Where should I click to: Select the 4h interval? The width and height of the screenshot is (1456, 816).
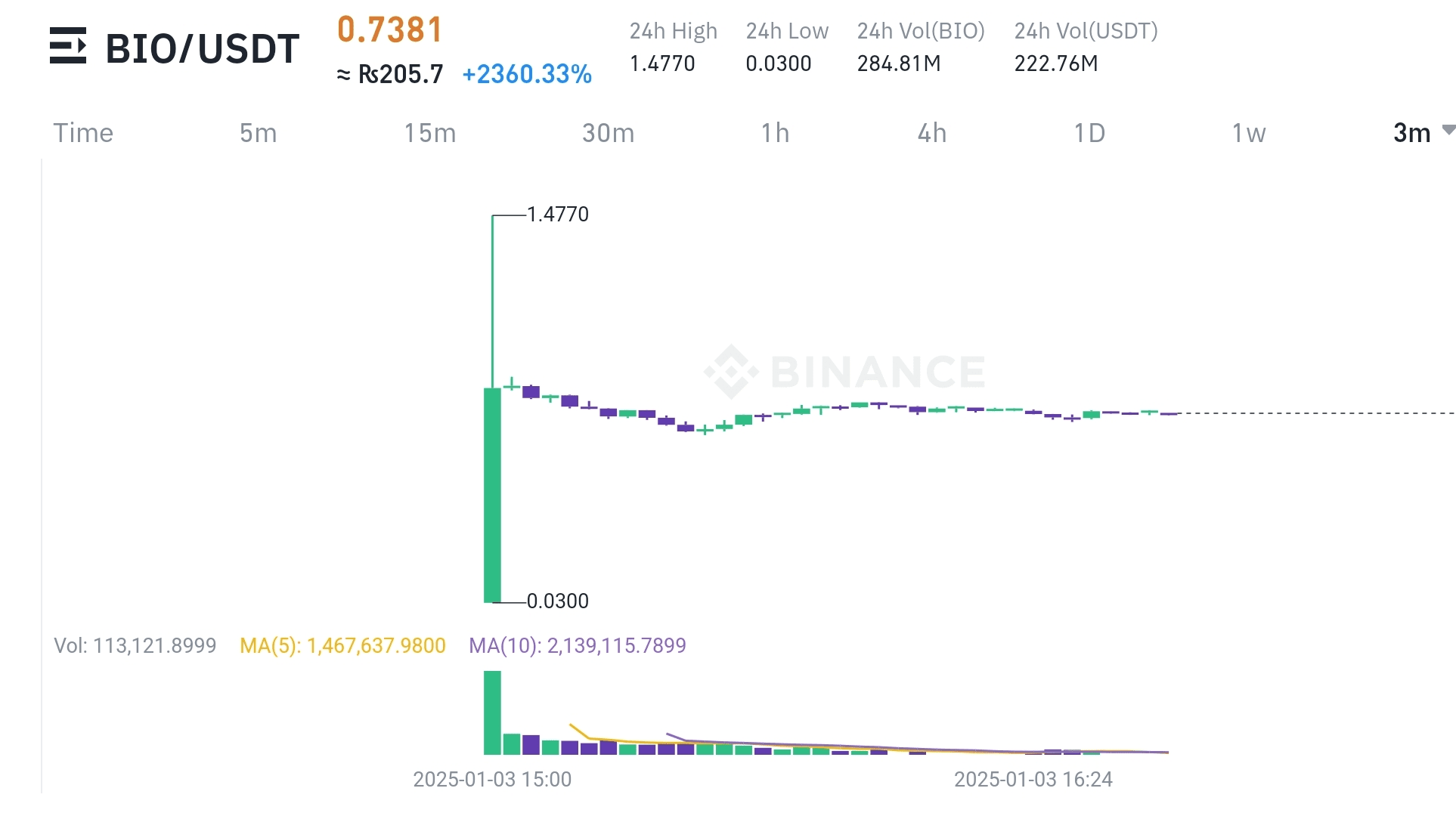click(931, 133)
